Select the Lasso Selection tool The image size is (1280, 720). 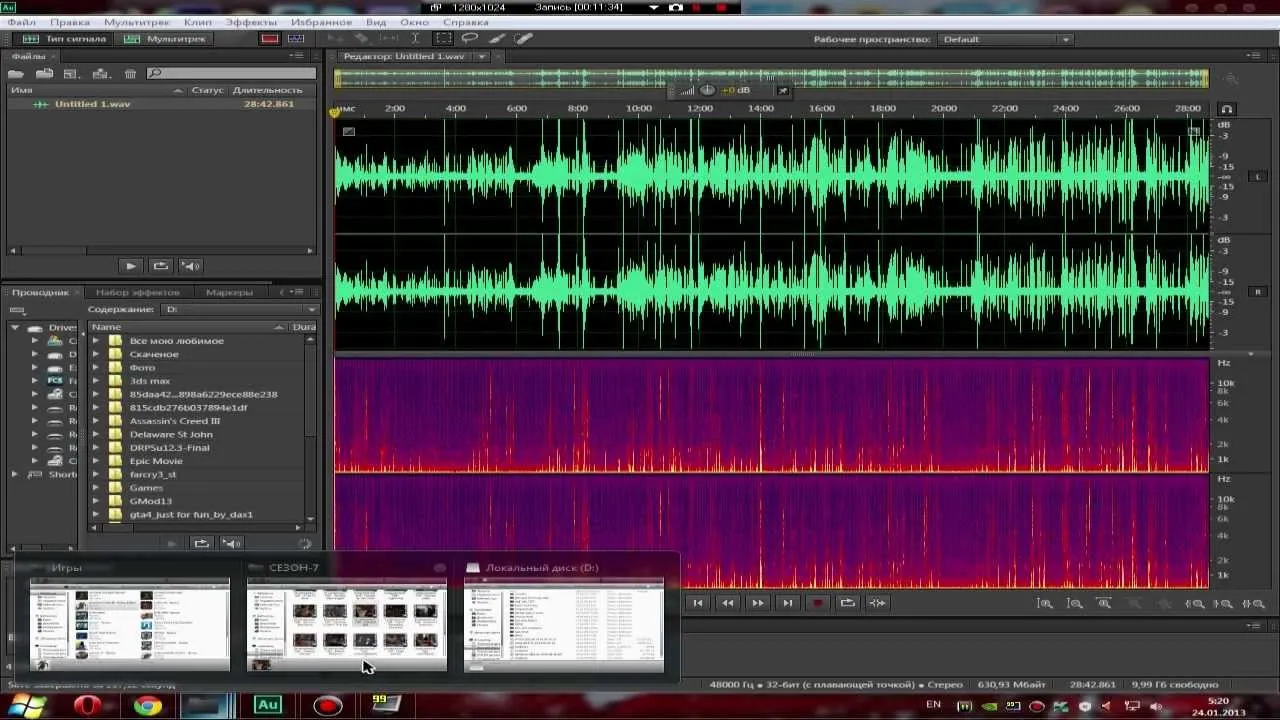pos(469,39)
